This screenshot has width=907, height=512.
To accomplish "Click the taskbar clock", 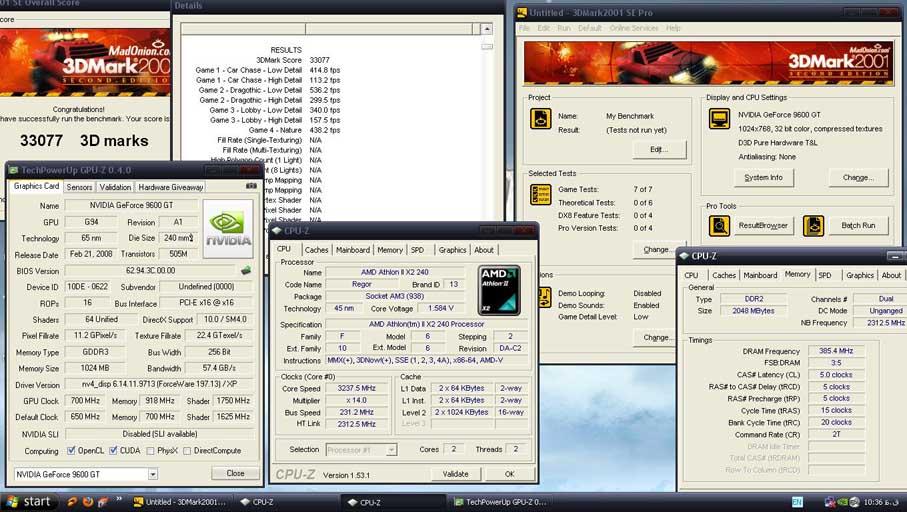I will 882,502.
